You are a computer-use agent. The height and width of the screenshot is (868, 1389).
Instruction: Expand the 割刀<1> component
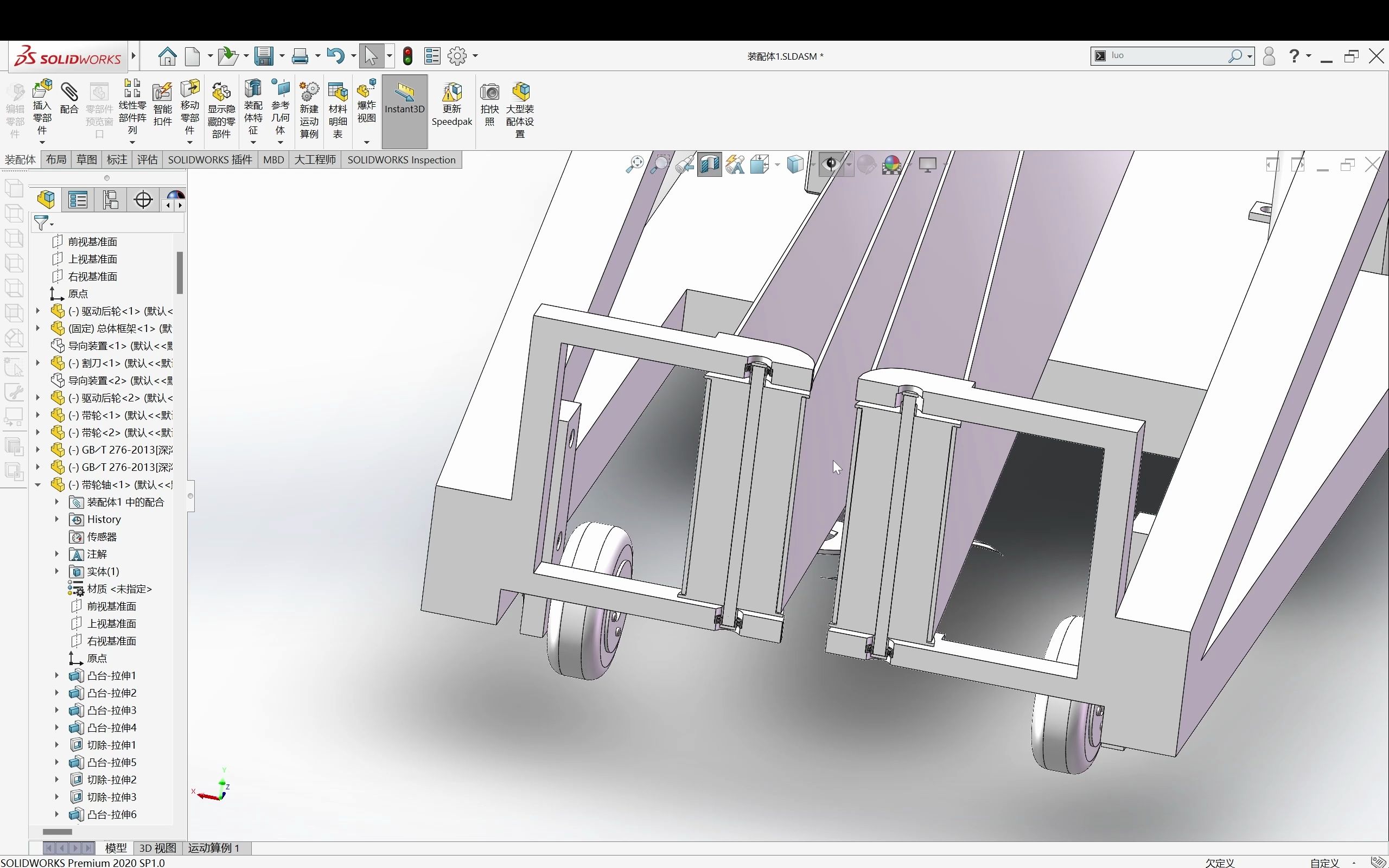point(38,363)
